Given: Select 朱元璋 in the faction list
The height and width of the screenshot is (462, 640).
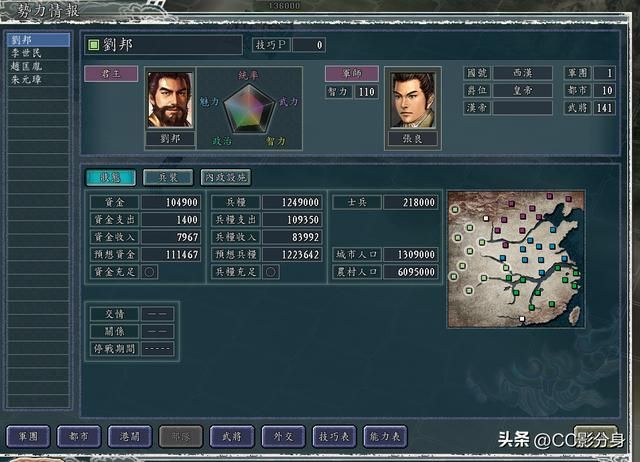Looking at the screenshot, I should click(38, 79).
